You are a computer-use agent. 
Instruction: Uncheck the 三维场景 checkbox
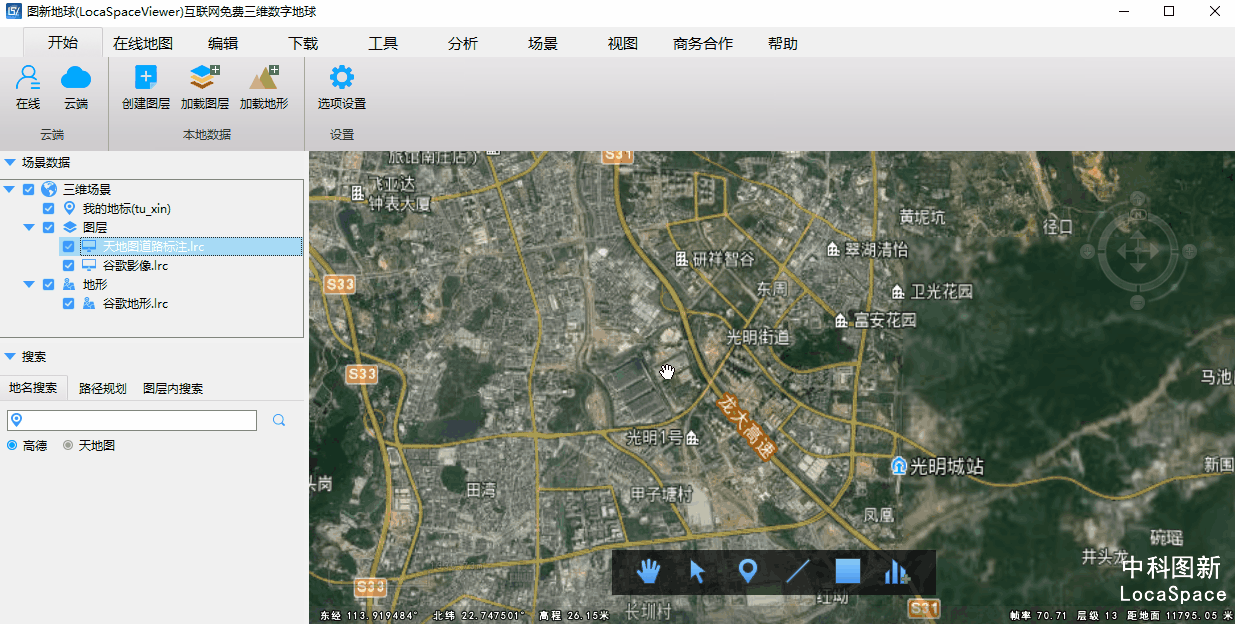pyautogui.click(x=29, y=189)
